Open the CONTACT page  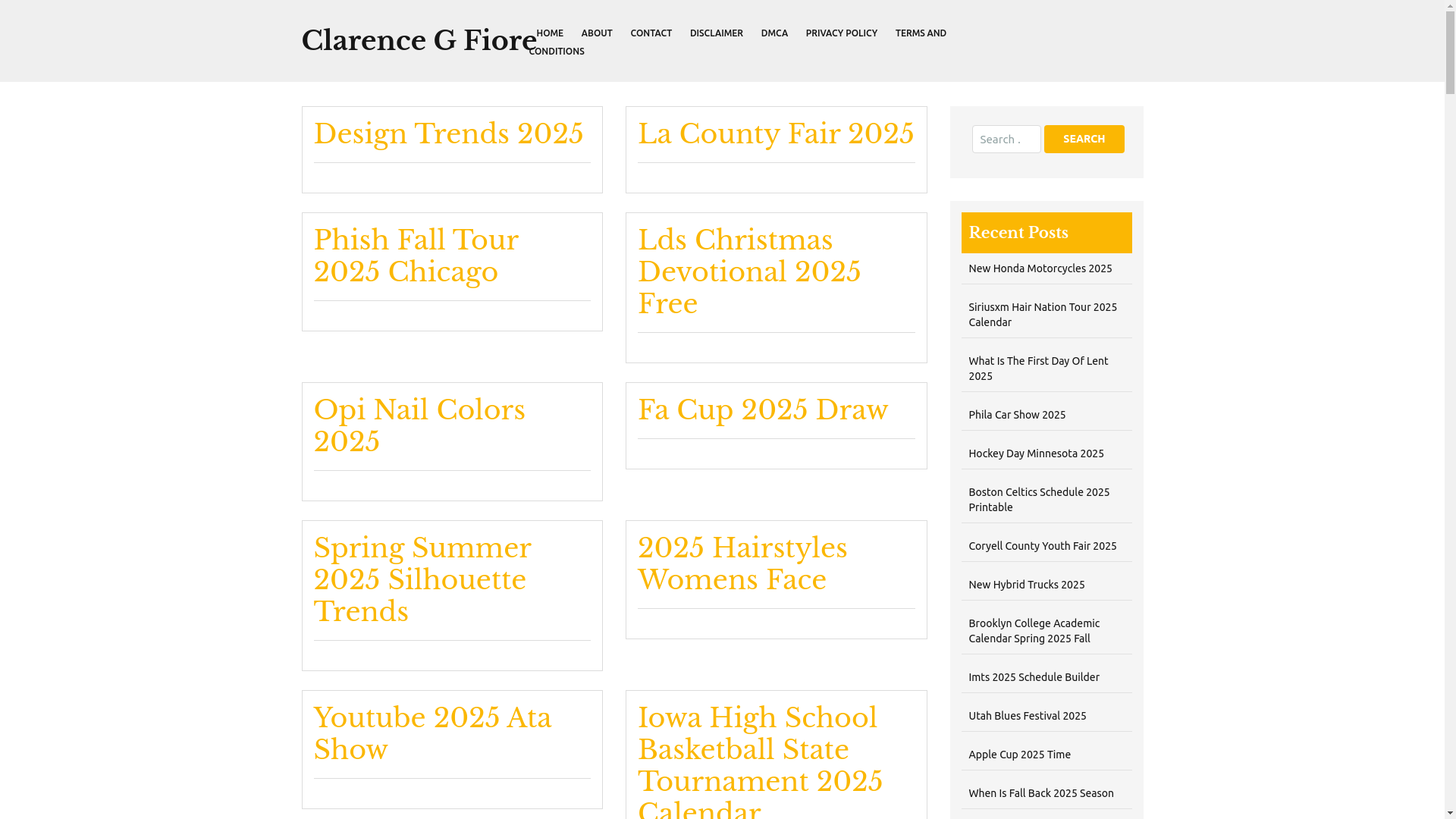(651, 33)
